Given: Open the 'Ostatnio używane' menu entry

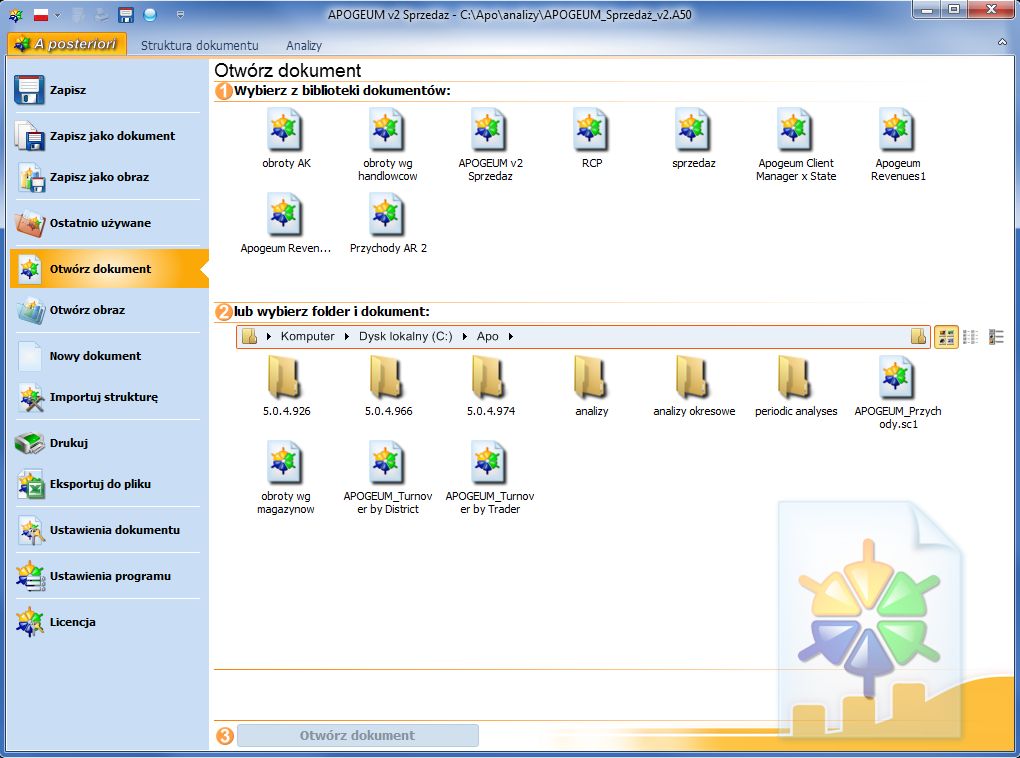Looking at the screenshot, I should pyautogui.click(x=108, y=223).
